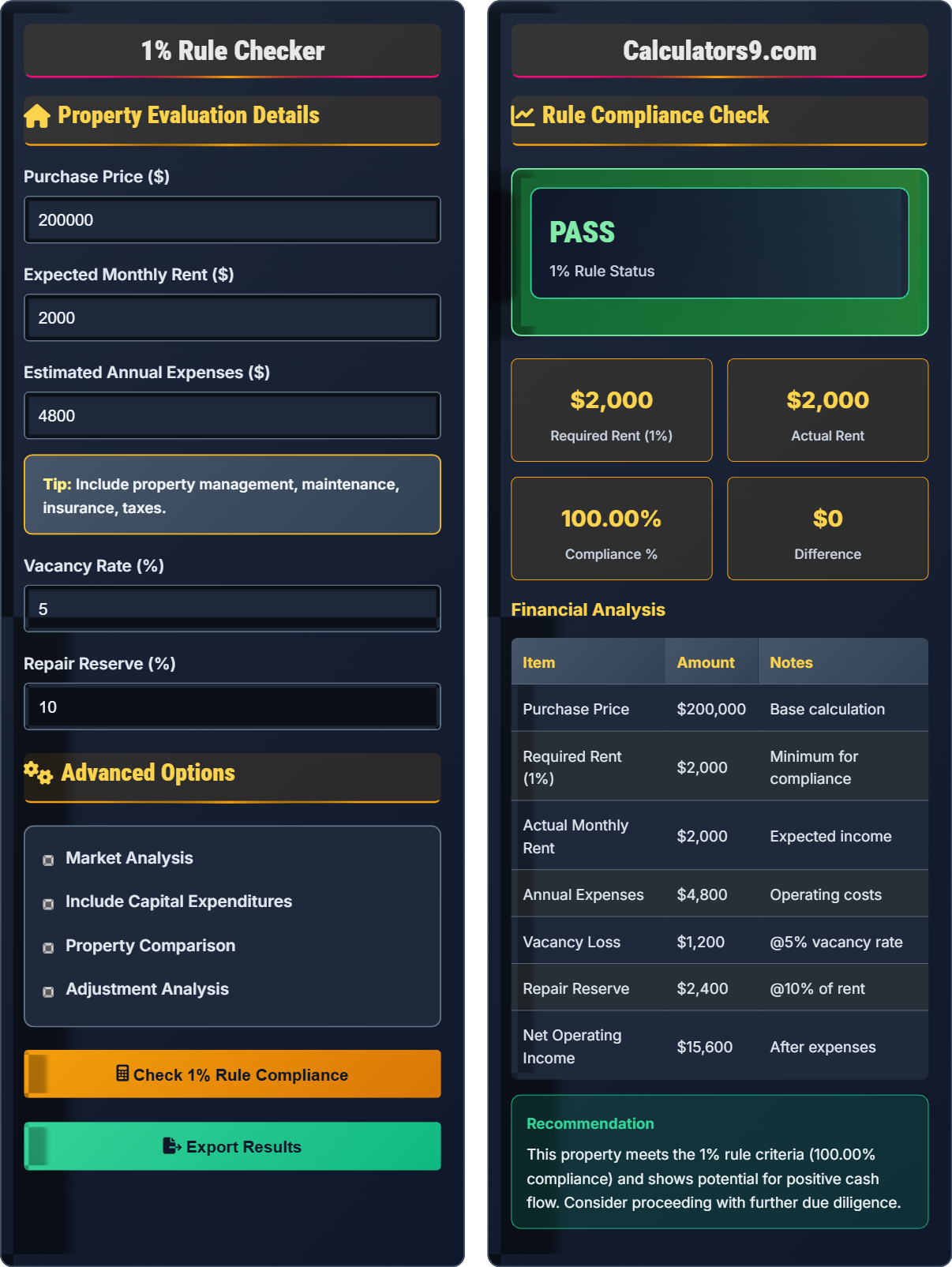Click the Recommendation heading
952x1267 pixels.
(590, 1123)
